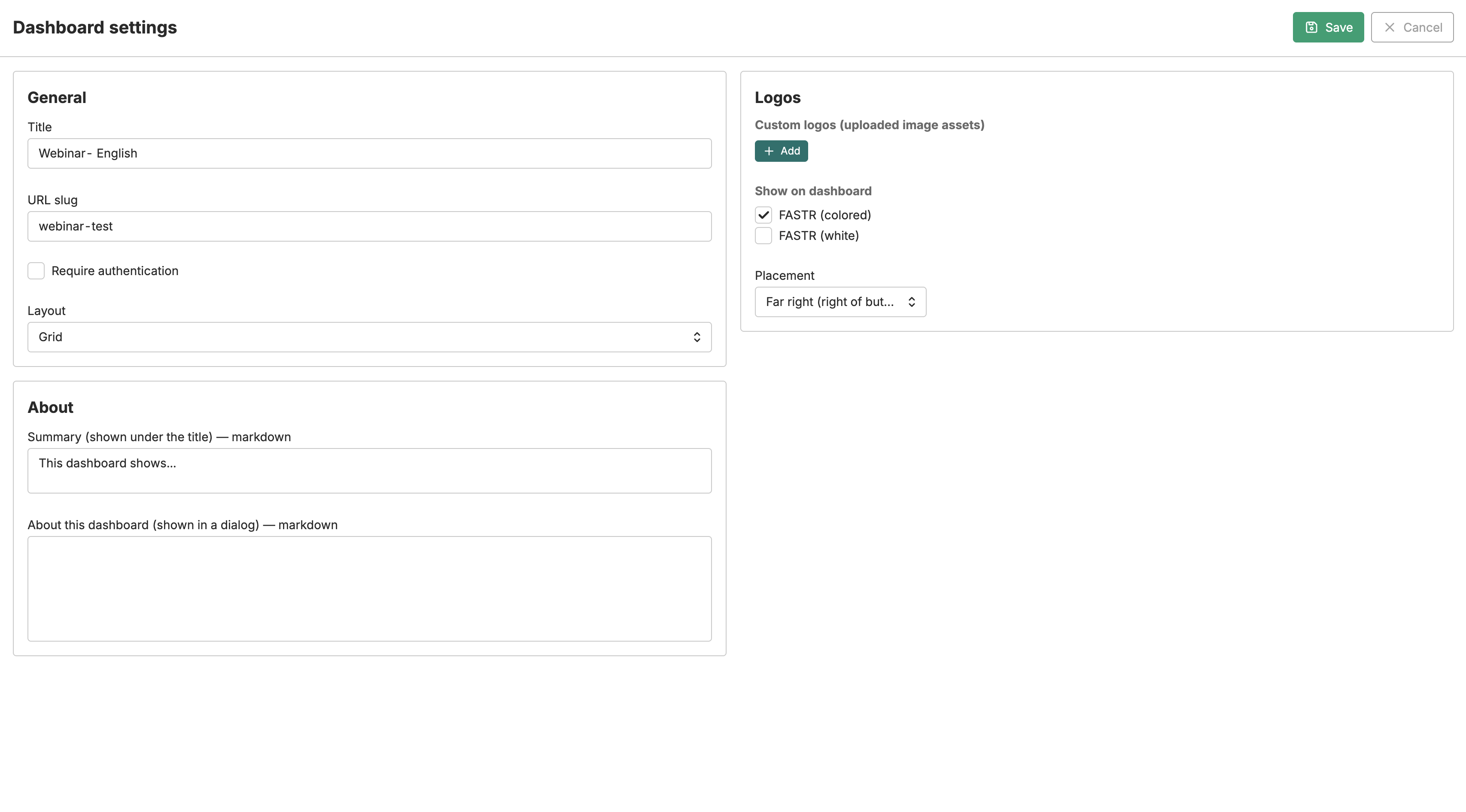1466x812 pixels.
Task: Click the Save button
Action: (x=1328, y=27)
